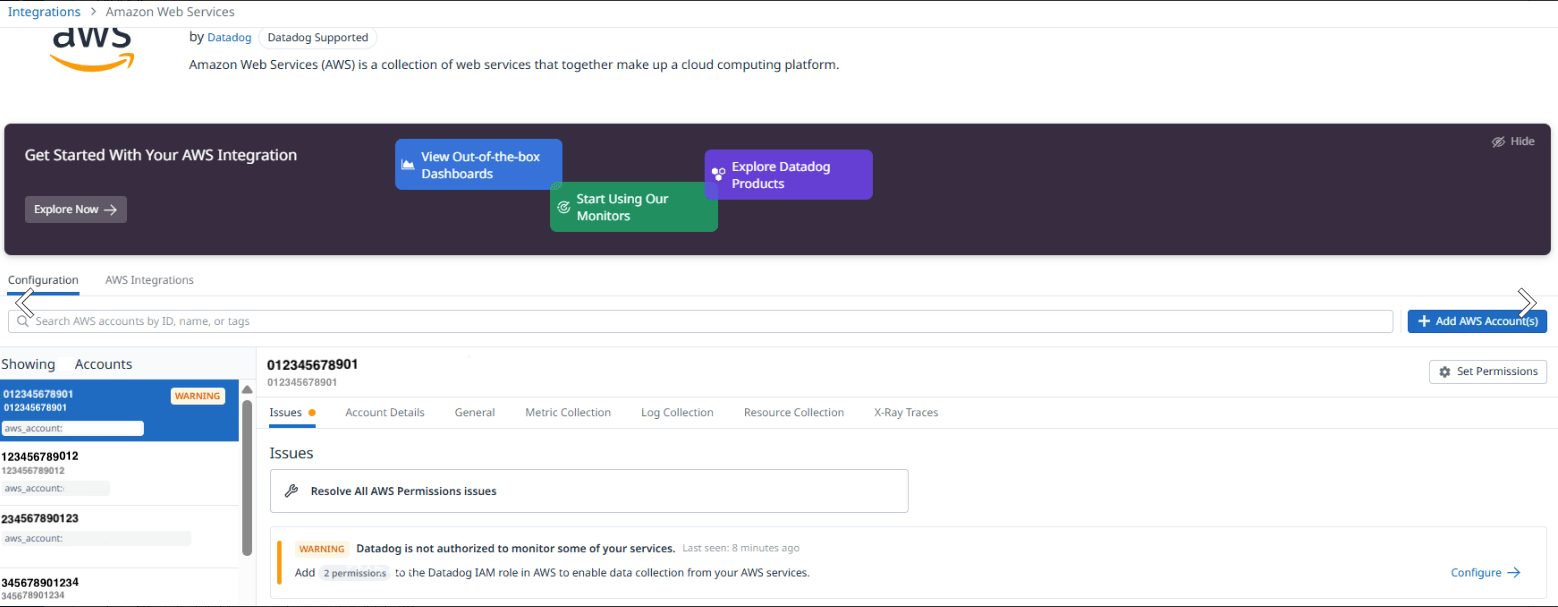This screenshot has width=1558, height=607.
Task: Select account 012345678901 in the list
Action: pyautogui.click(x=120, y=411)
